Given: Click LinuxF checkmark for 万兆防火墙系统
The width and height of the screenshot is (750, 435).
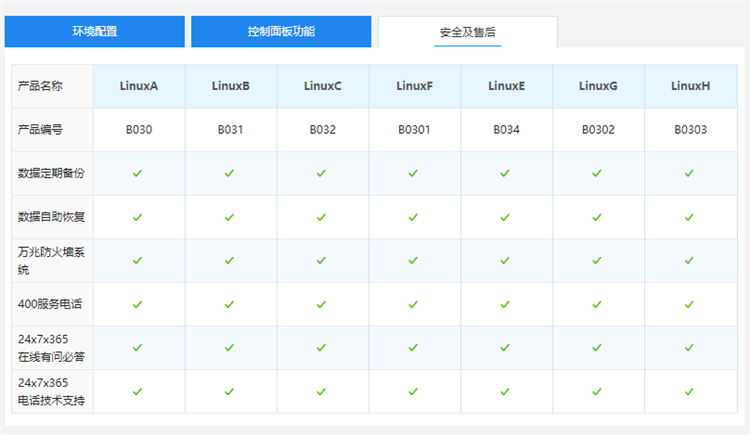Looking at the screenshot, I should tap(413, 260).
